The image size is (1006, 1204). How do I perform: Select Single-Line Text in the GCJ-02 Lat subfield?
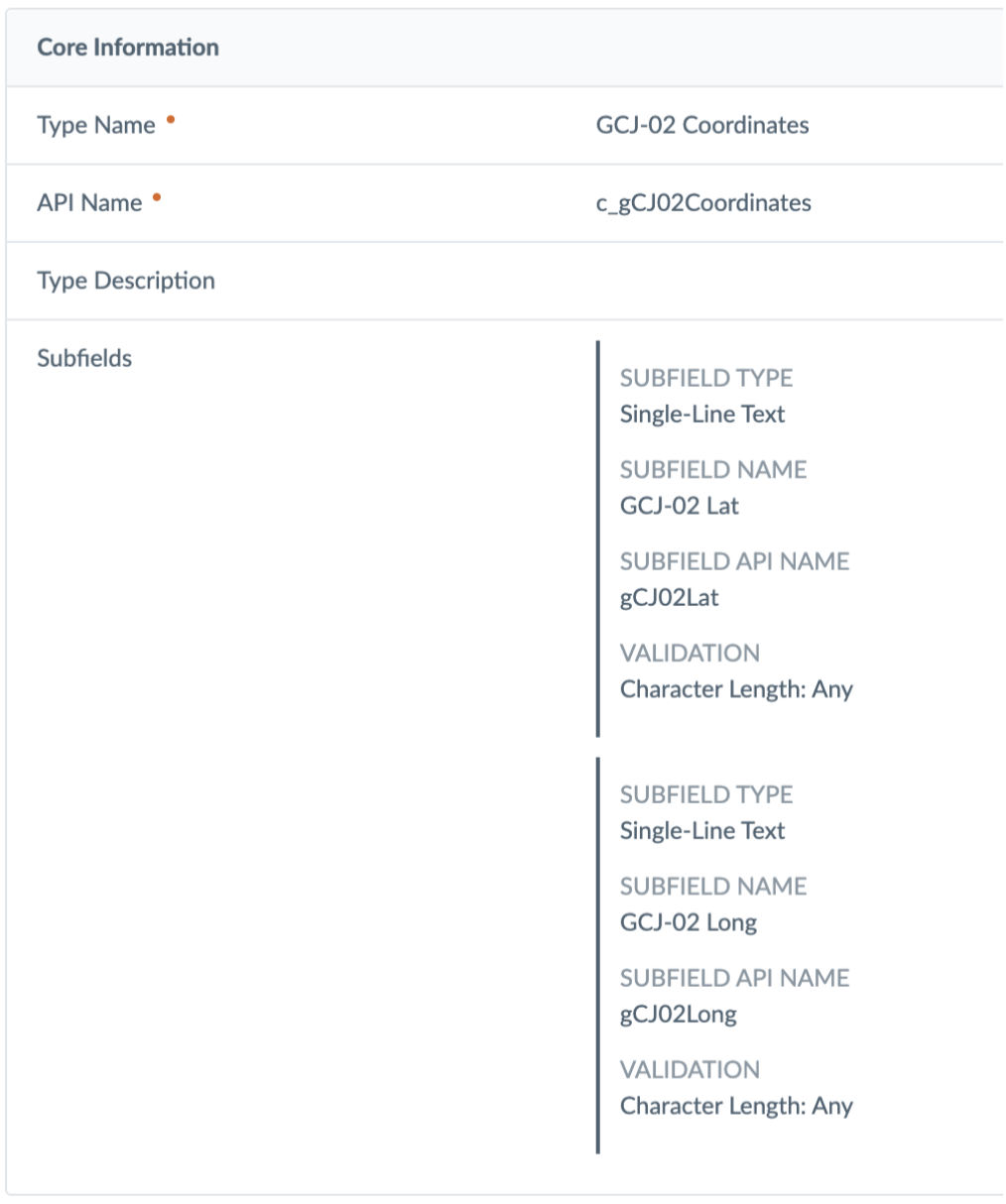pyautogui.click(x=701, y=415)
